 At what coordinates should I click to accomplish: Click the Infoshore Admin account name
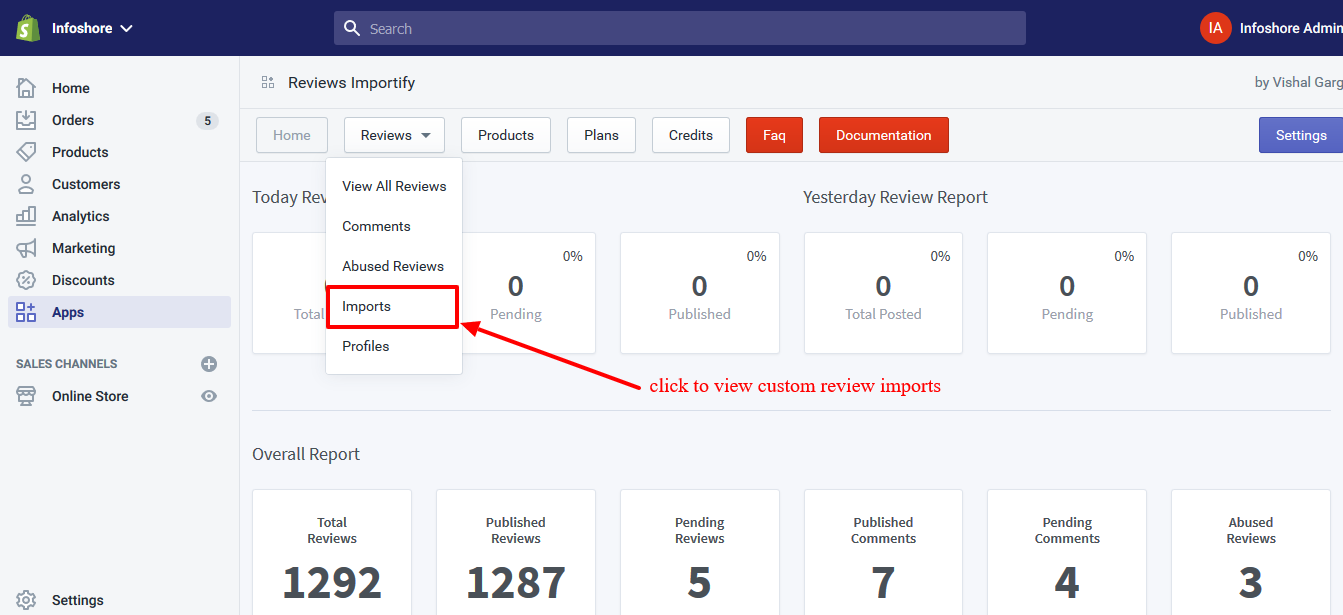click(x=1291, y=28)
